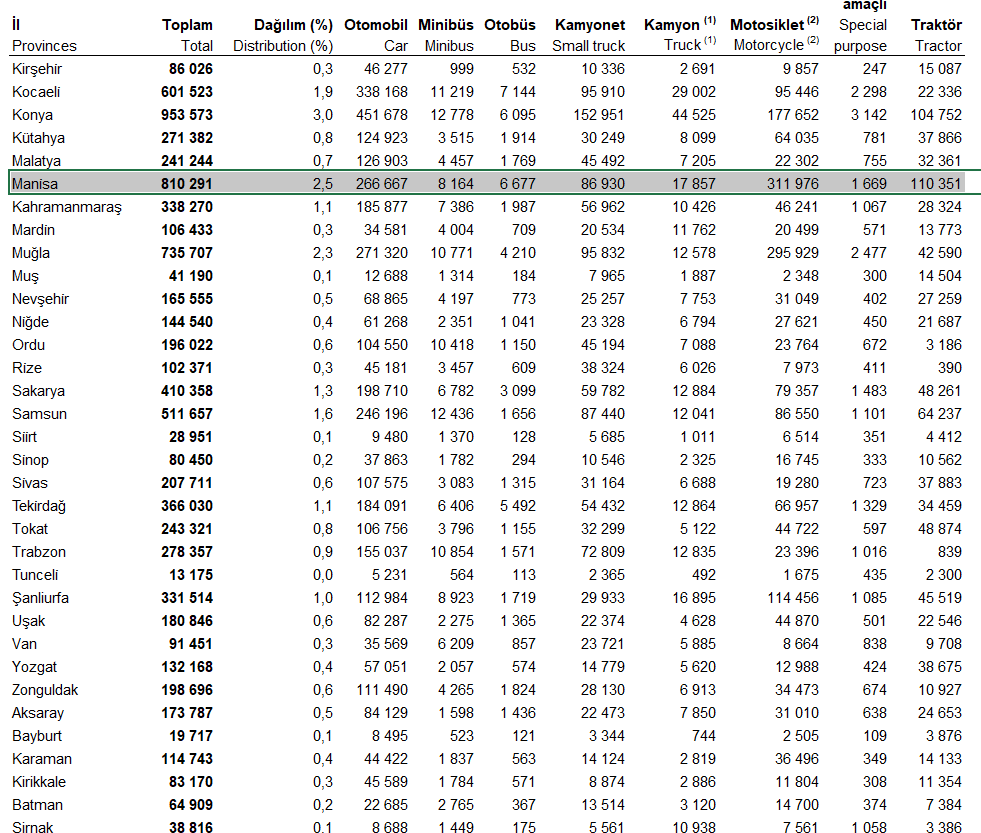Click Sinop bus value 294

524,460
